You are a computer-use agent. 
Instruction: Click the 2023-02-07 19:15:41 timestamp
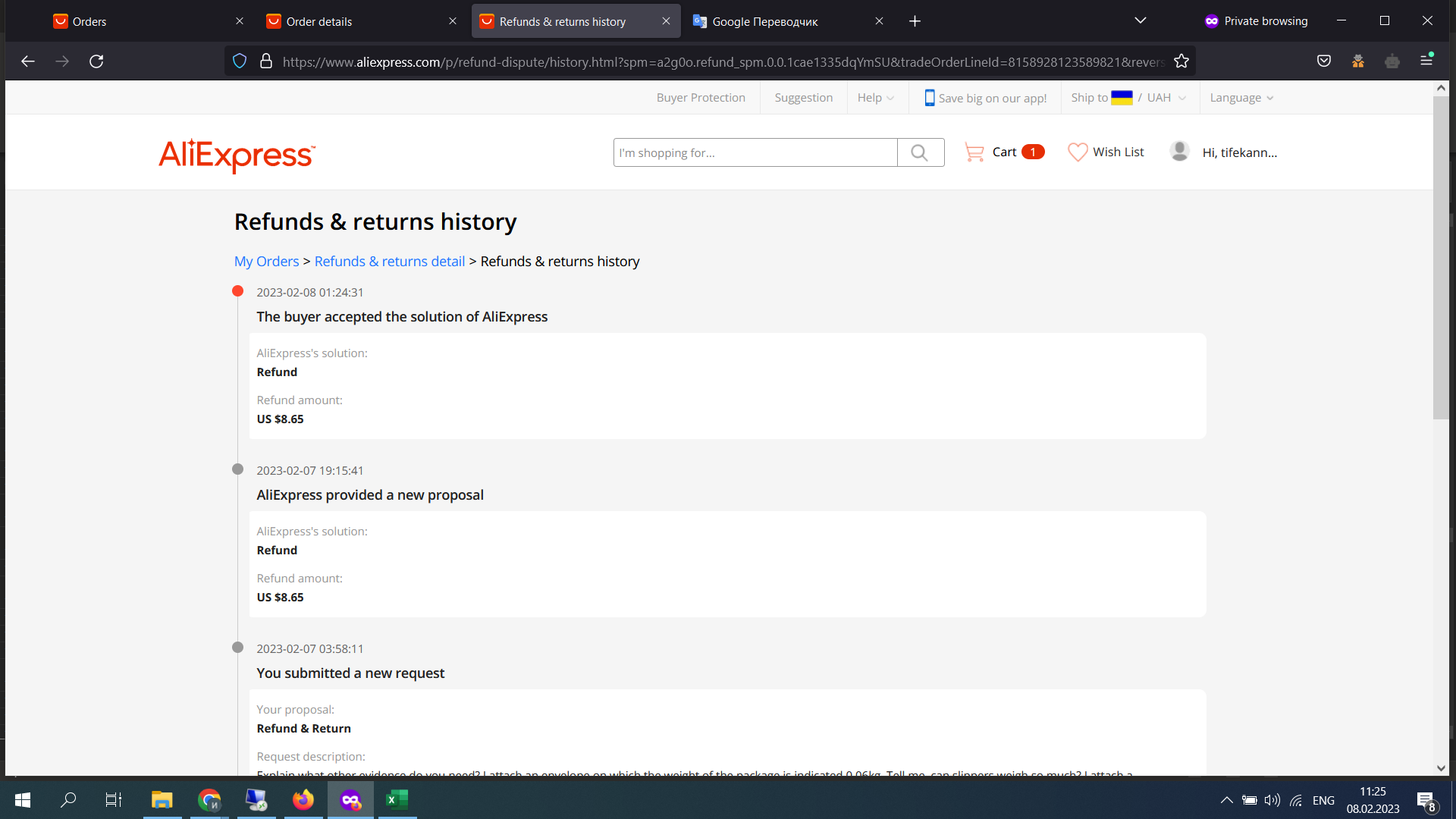[309, 471]
